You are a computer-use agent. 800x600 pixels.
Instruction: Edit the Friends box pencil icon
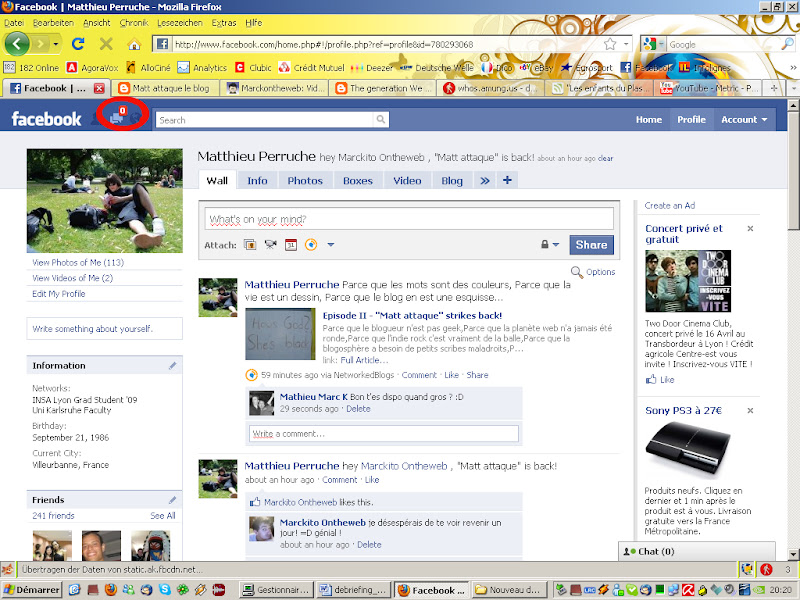pos(172,499)
